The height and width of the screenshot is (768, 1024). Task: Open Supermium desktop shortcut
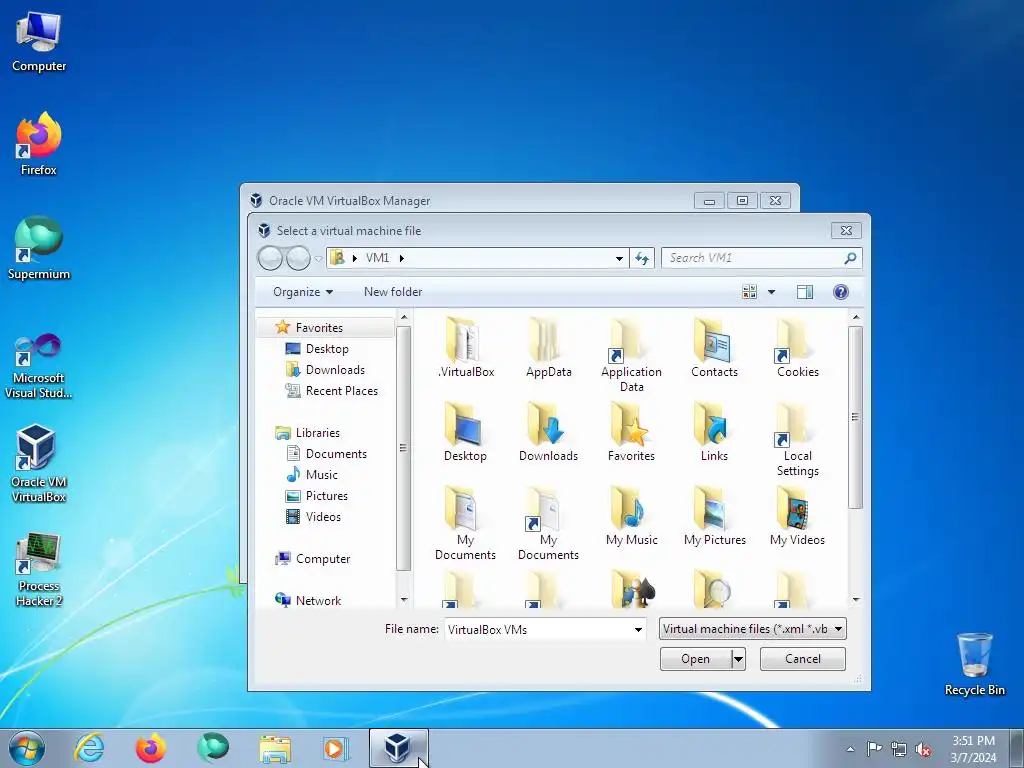click(x=39, y=248)
